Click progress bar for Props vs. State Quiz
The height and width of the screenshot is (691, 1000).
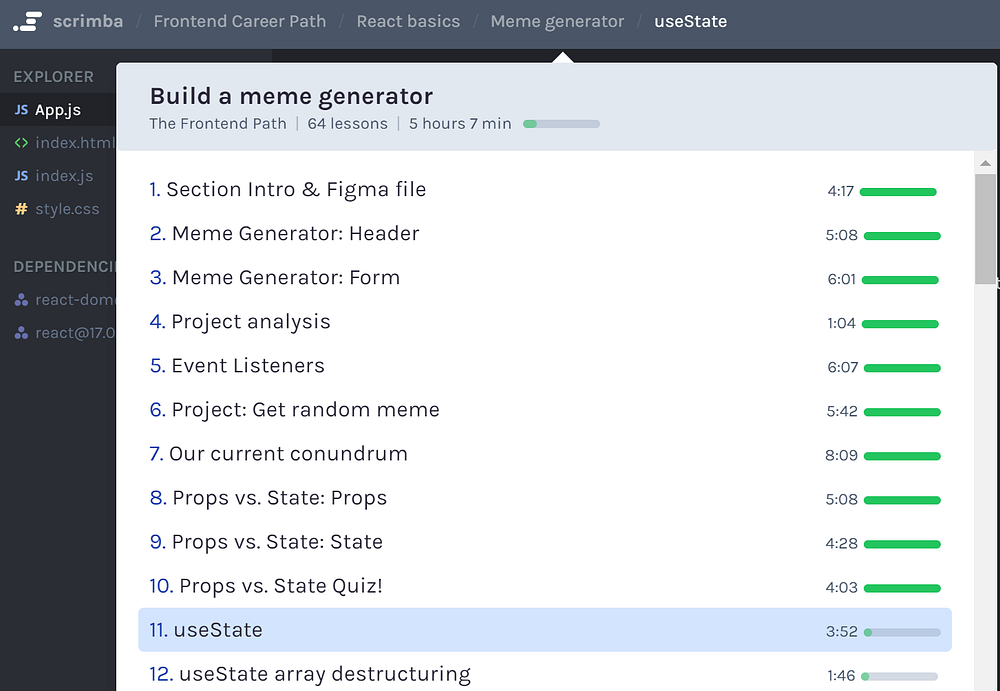tap(902, 588)
